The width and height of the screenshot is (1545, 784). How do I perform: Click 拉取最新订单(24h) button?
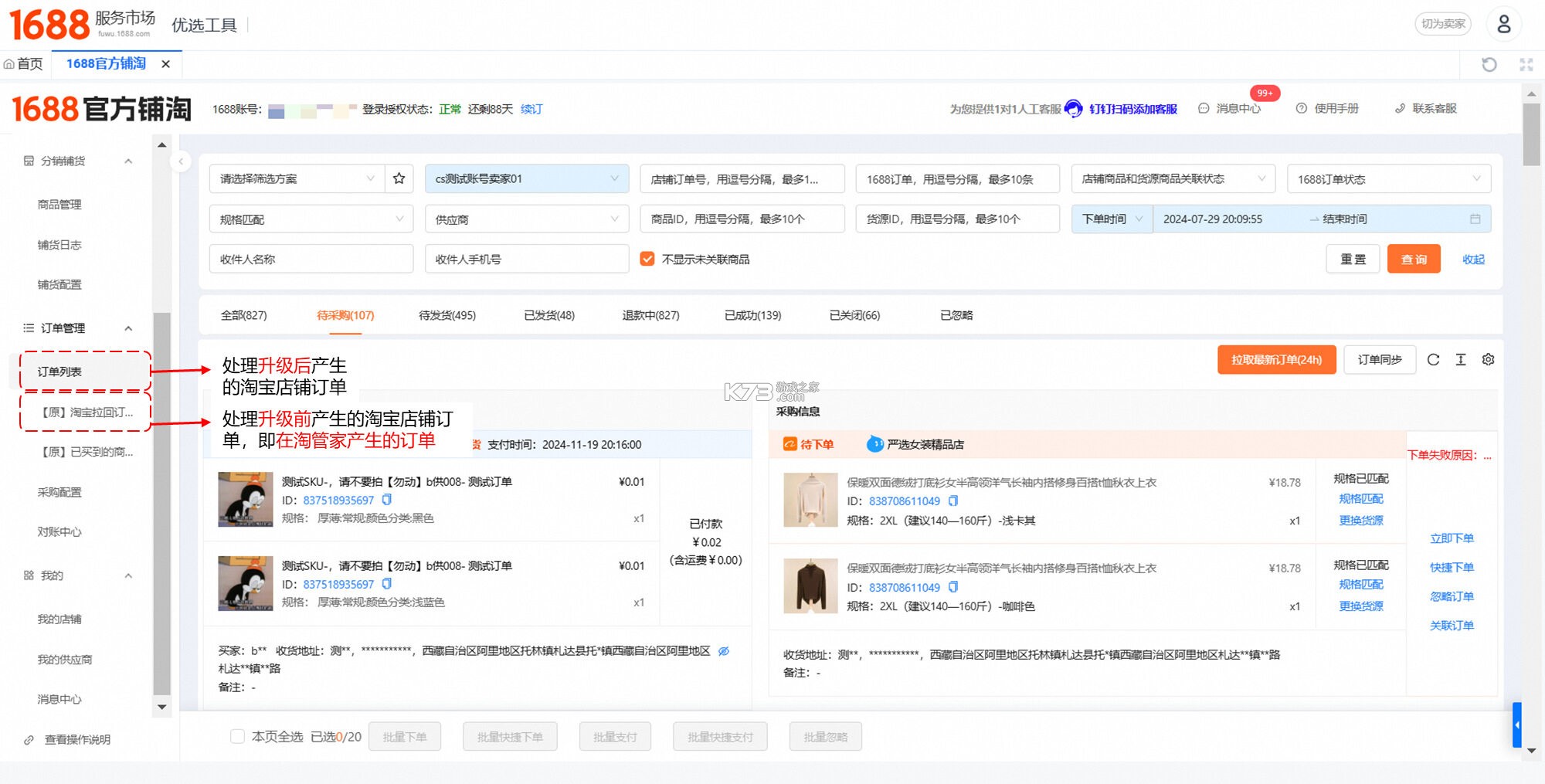(x=1276, y=359)
